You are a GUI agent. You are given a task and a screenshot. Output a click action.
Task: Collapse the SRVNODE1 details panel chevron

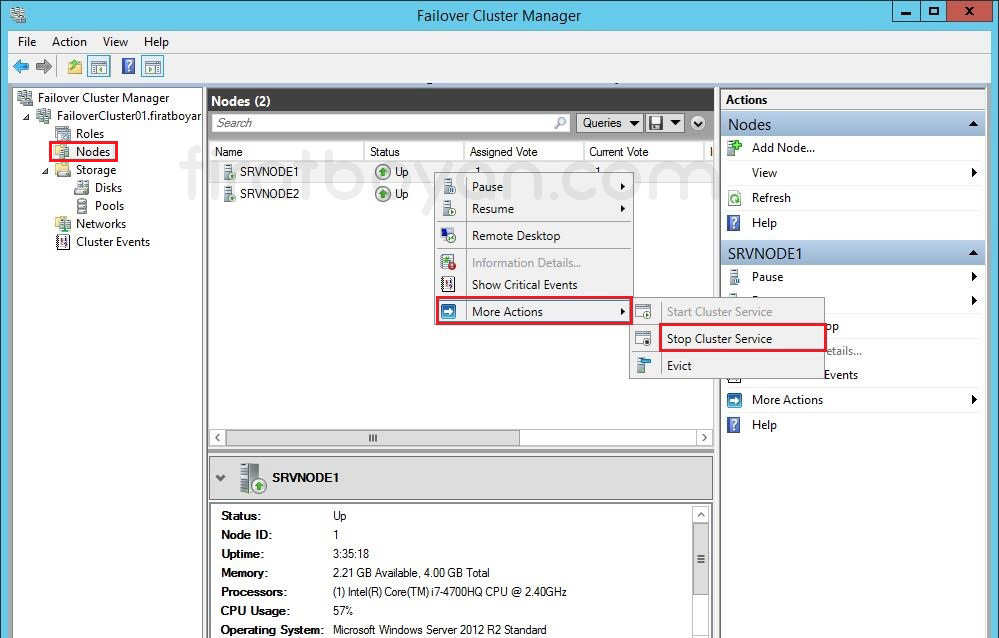220,477
